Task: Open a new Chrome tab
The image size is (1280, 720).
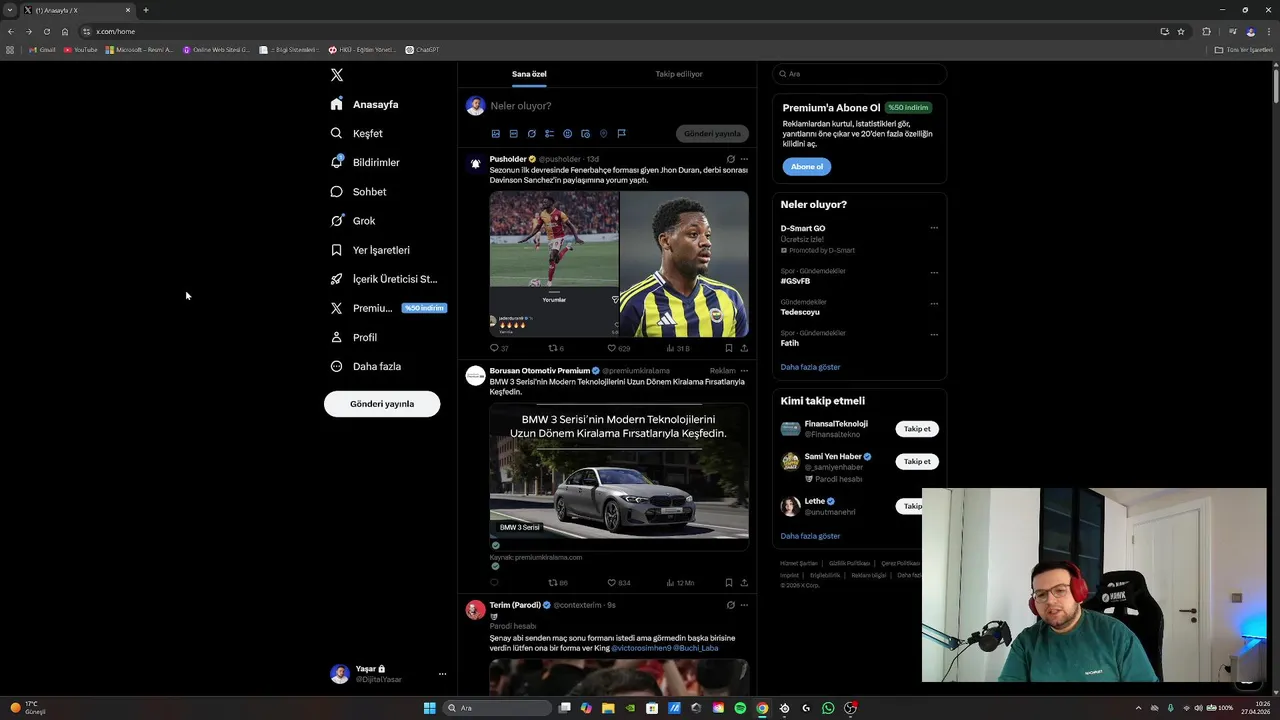Action: coord(146,10)
